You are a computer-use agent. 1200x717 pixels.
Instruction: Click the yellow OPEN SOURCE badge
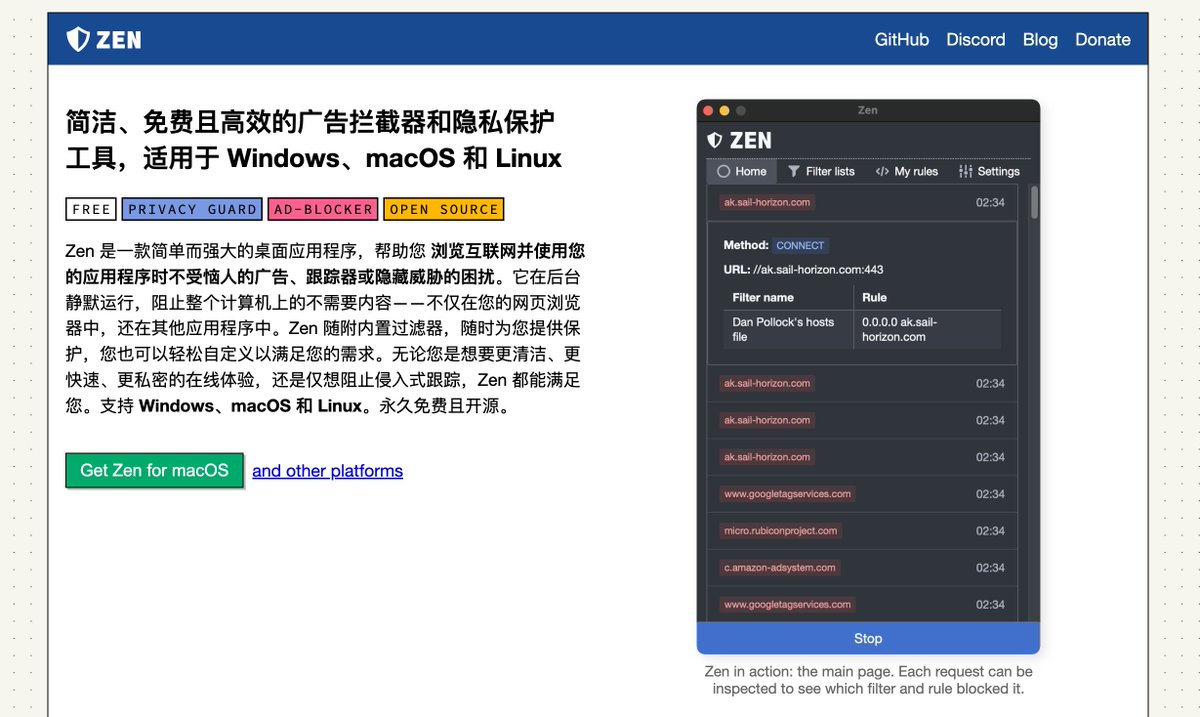coord(443,209)
